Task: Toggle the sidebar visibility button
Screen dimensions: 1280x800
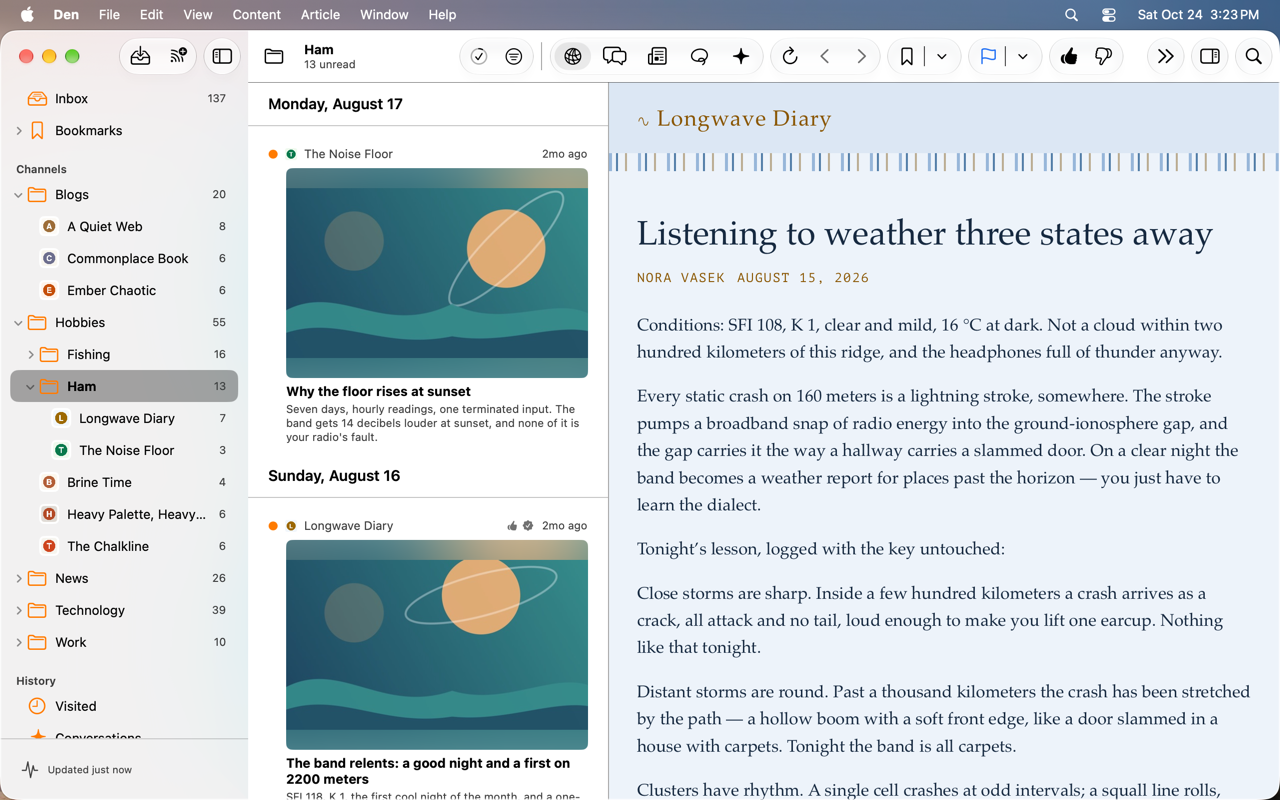Action: pos(222,57)
